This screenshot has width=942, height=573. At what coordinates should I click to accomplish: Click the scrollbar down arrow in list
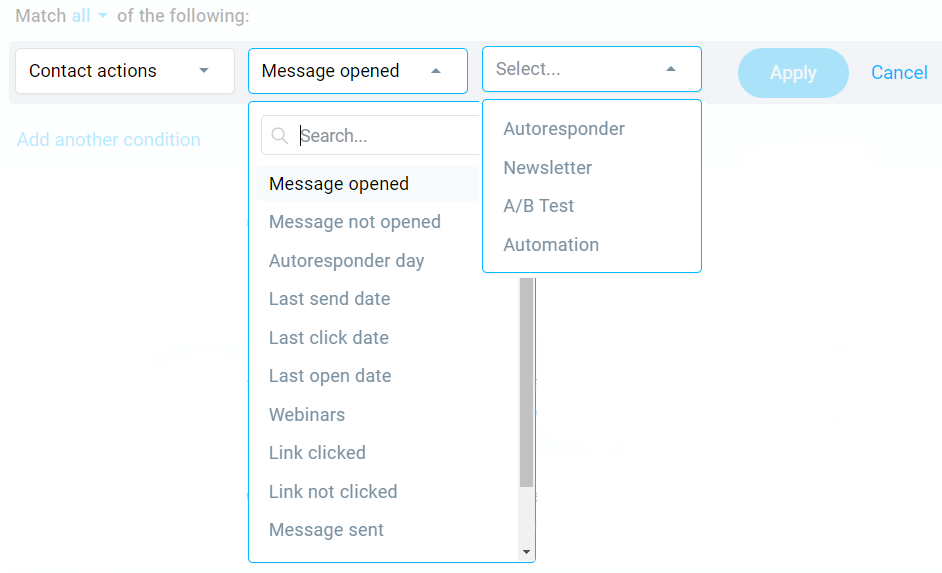[x=526, y=552]
